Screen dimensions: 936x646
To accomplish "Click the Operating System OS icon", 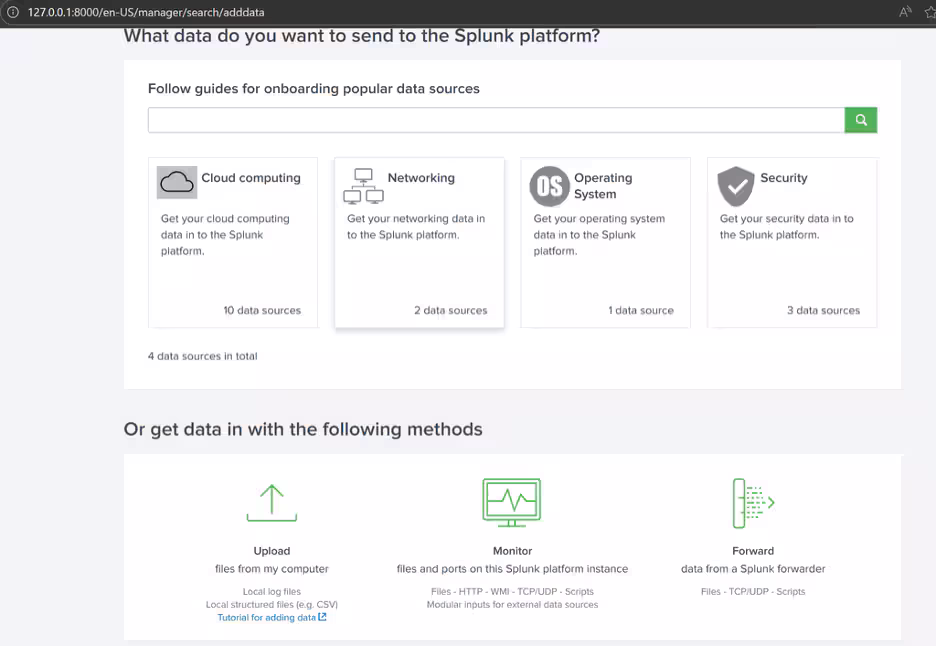I will tap(549, 186).
